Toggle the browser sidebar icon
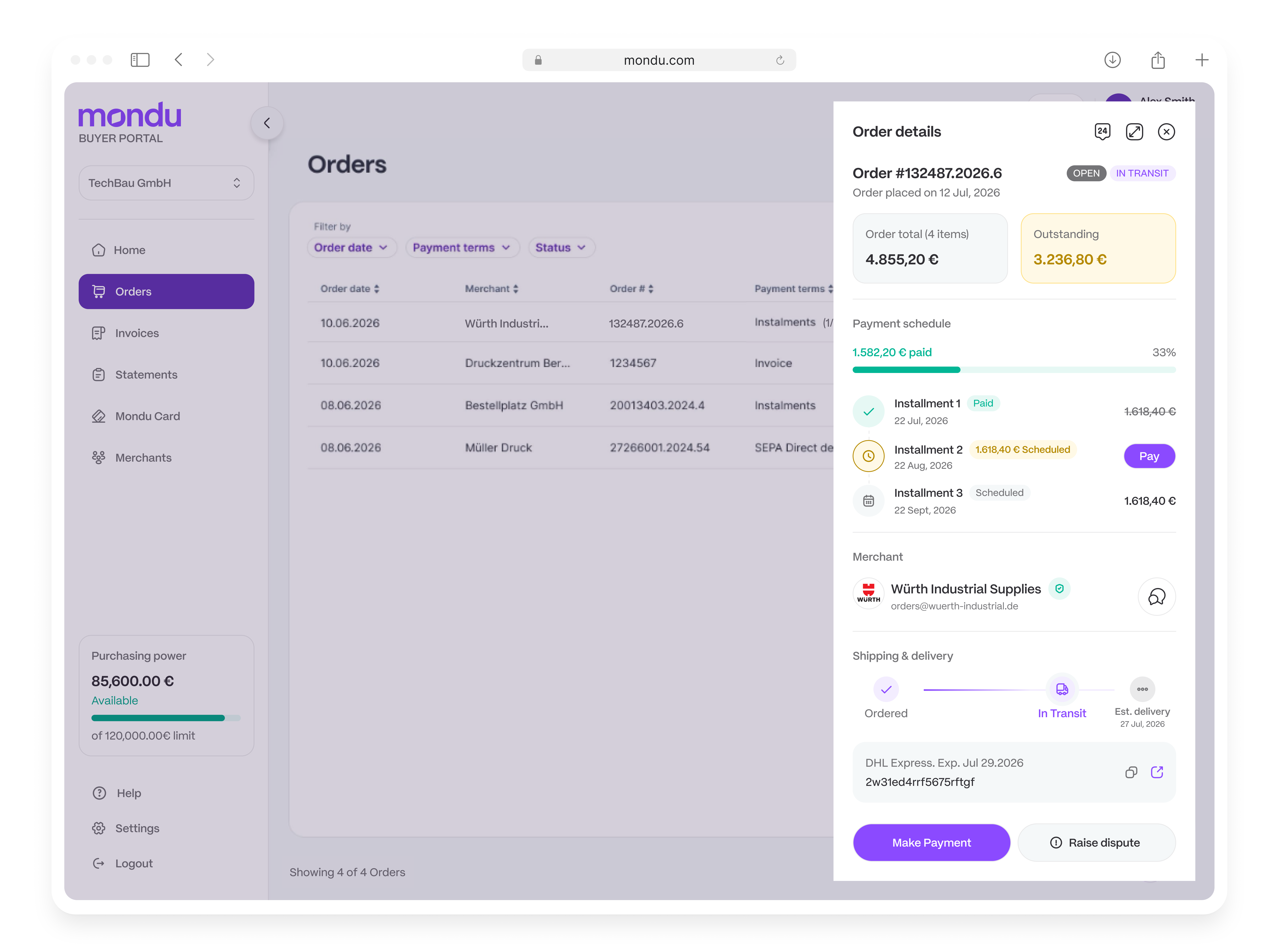 [x=140, y=60]
